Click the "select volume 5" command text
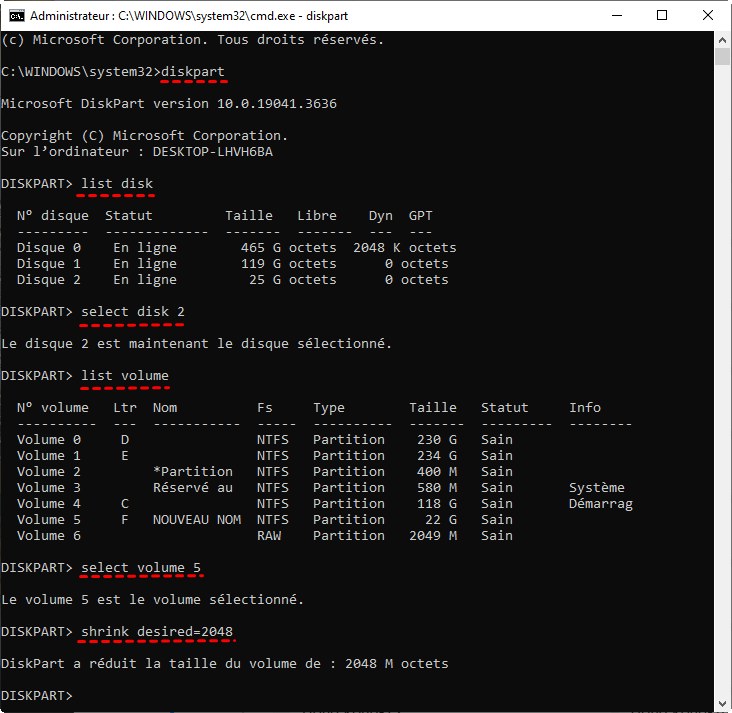This screenshot has height=713, width=732. pyautogui.click(x=141, y=568)
